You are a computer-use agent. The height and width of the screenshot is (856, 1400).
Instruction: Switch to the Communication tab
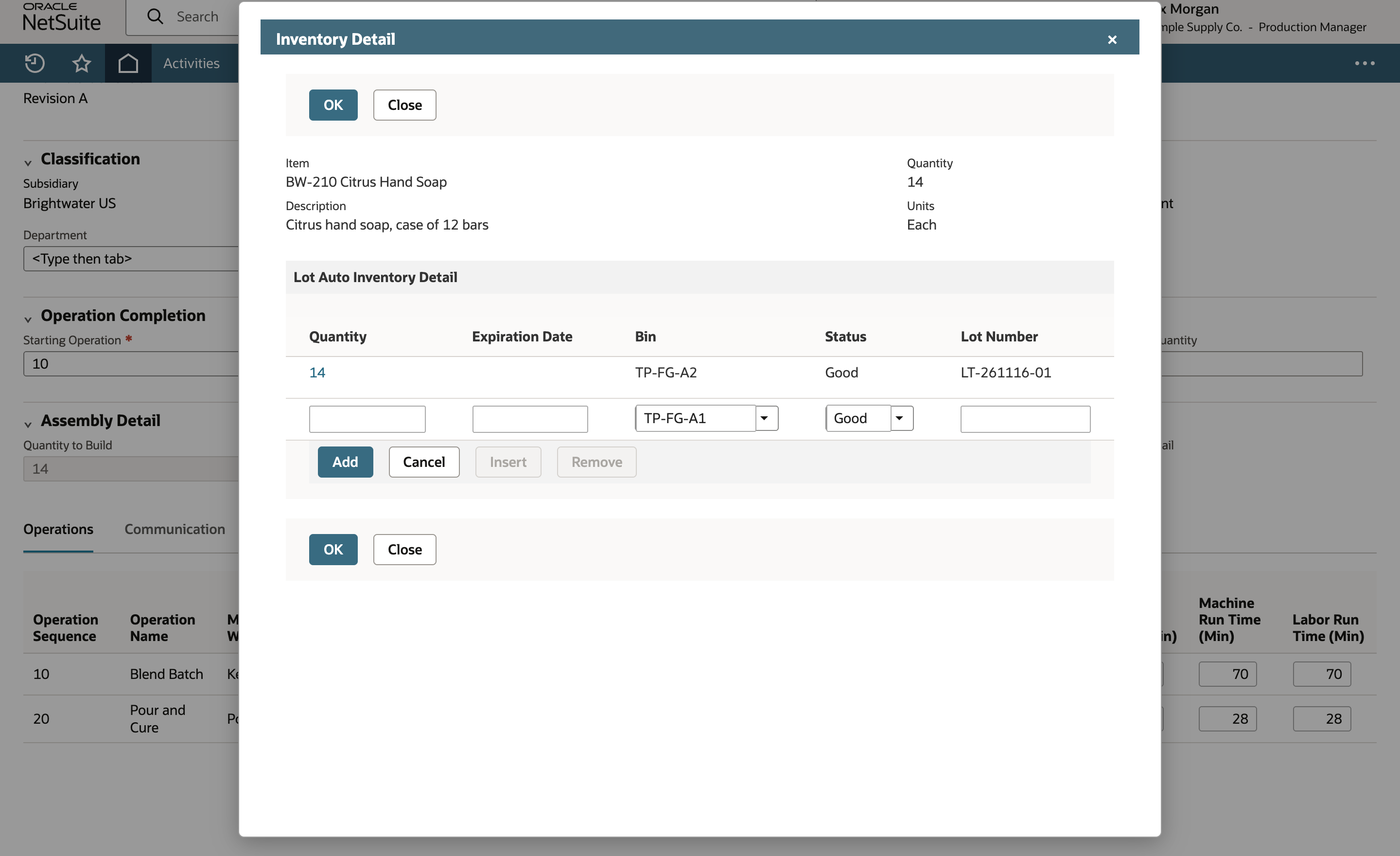point(175,529)
